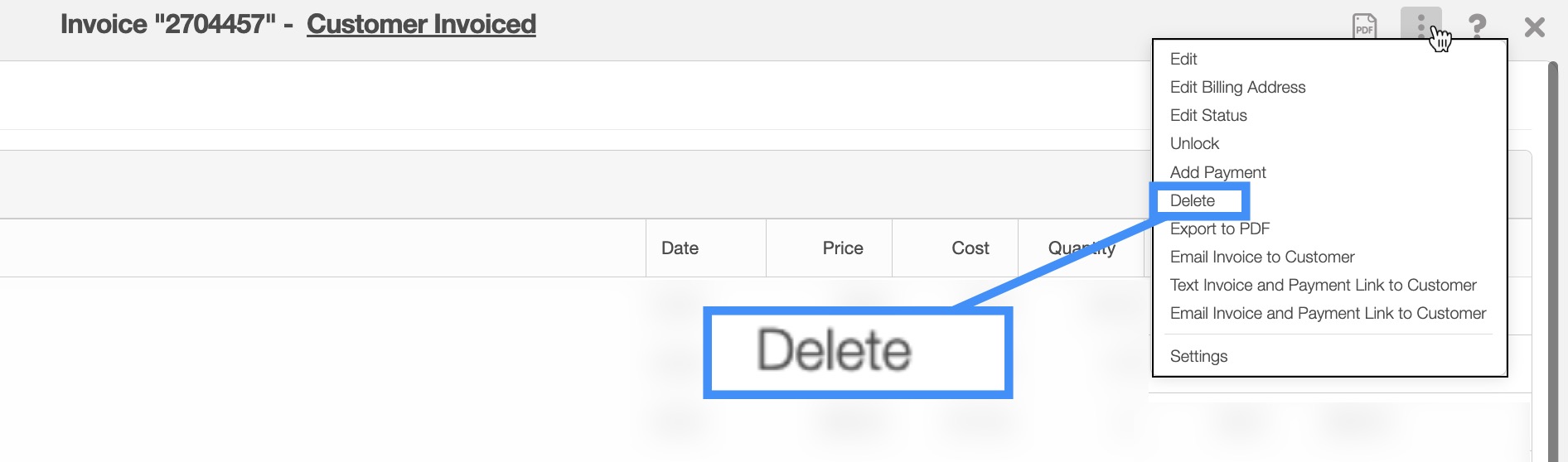This screenshot has width=1568, height=462.
Task: Open the three-dot more options menu
Action: [1420, 25]
